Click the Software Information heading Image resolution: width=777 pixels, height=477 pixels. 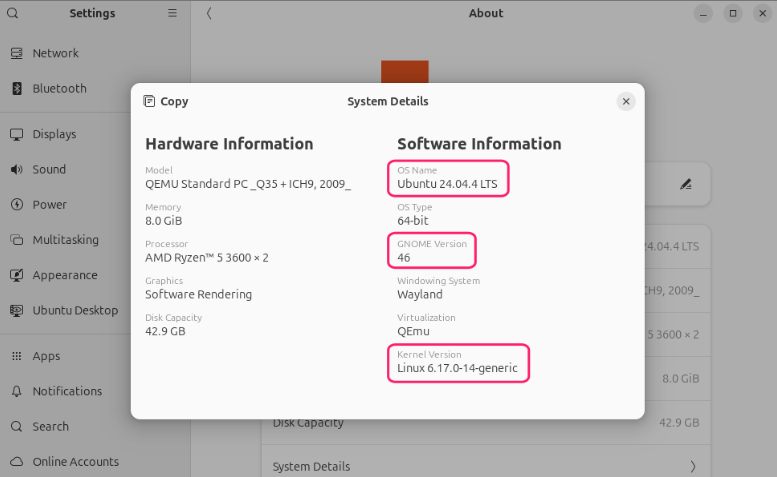tap(479, 144)
